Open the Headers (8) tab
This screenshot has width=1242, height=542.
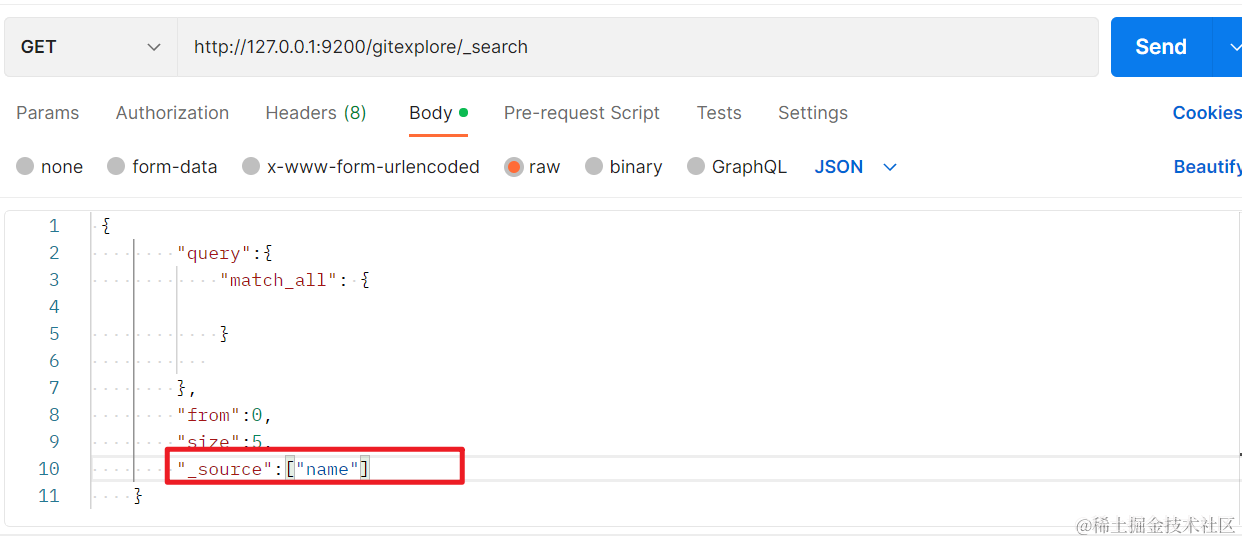(316, 113)
